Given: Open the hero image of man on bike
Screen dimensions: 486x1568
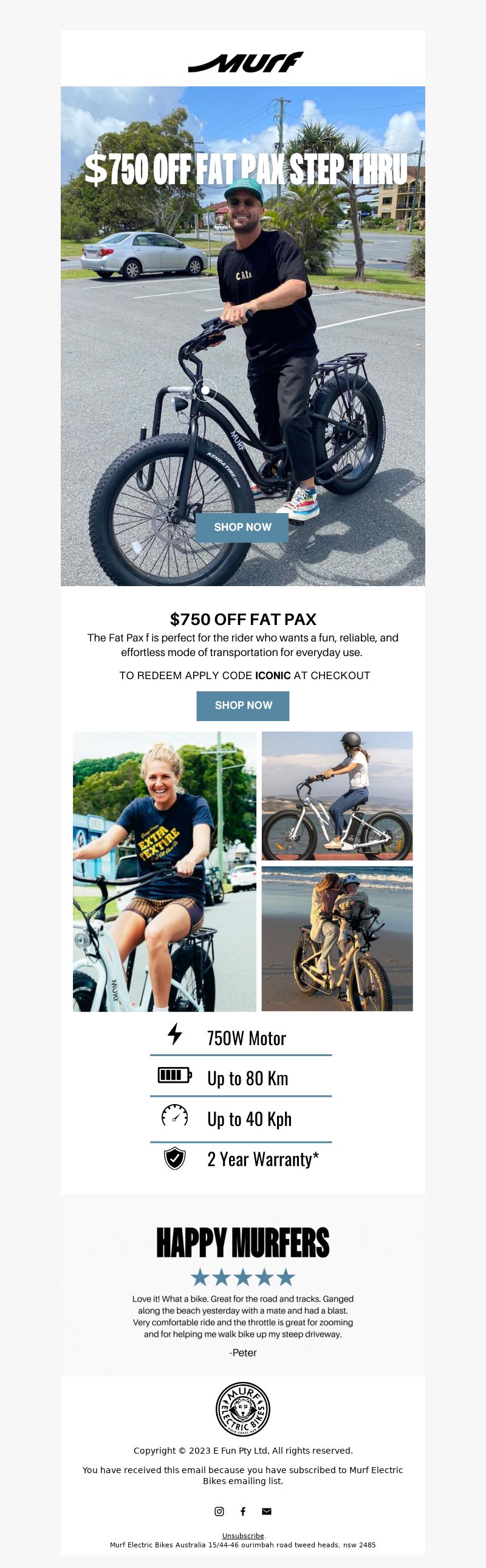Looking at the screenshot, I should pos(242,336).
